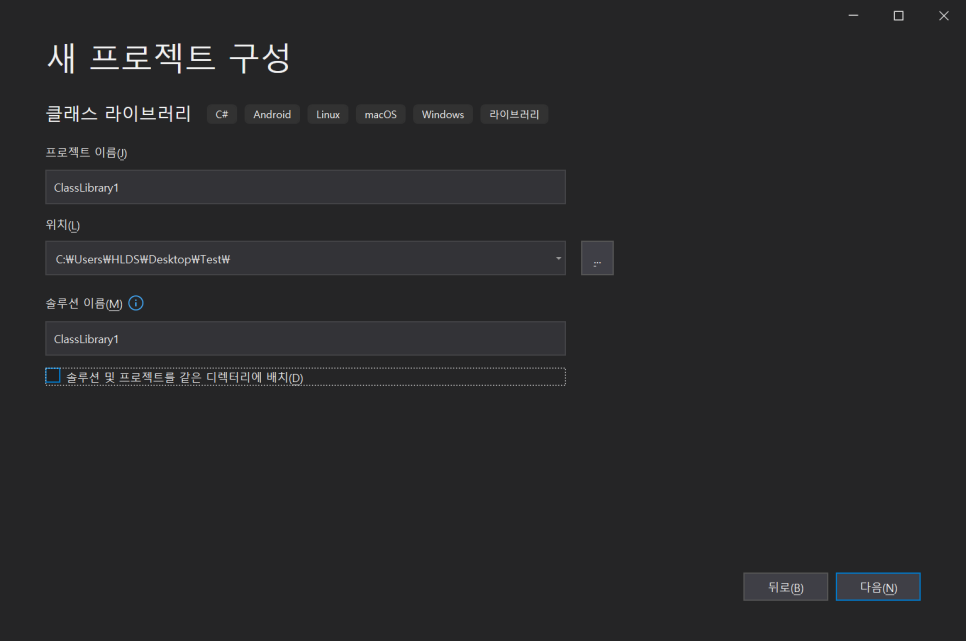The height and width of the screenshot is (641, 966).
Task: Click the macOS tag
Action: pyautogui.click(x=381, y=114)
